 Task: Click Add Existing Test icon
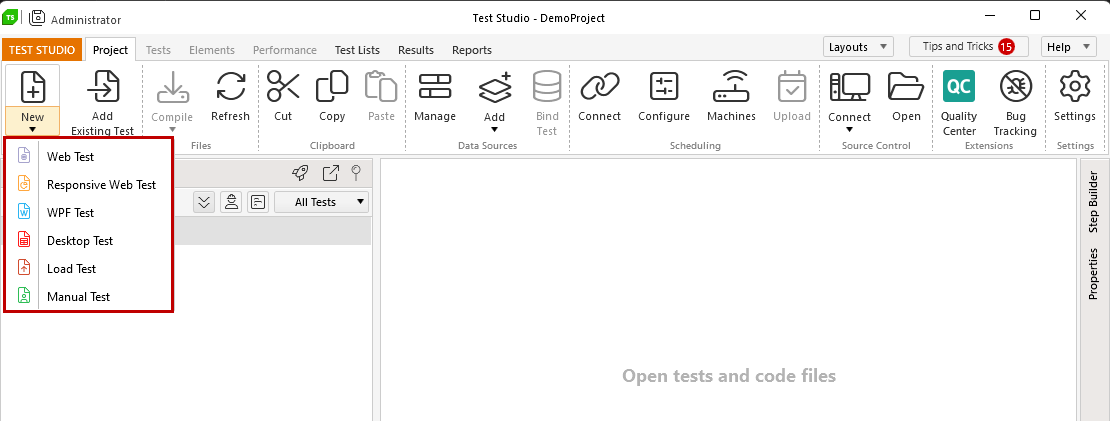(x=103, y=86)
